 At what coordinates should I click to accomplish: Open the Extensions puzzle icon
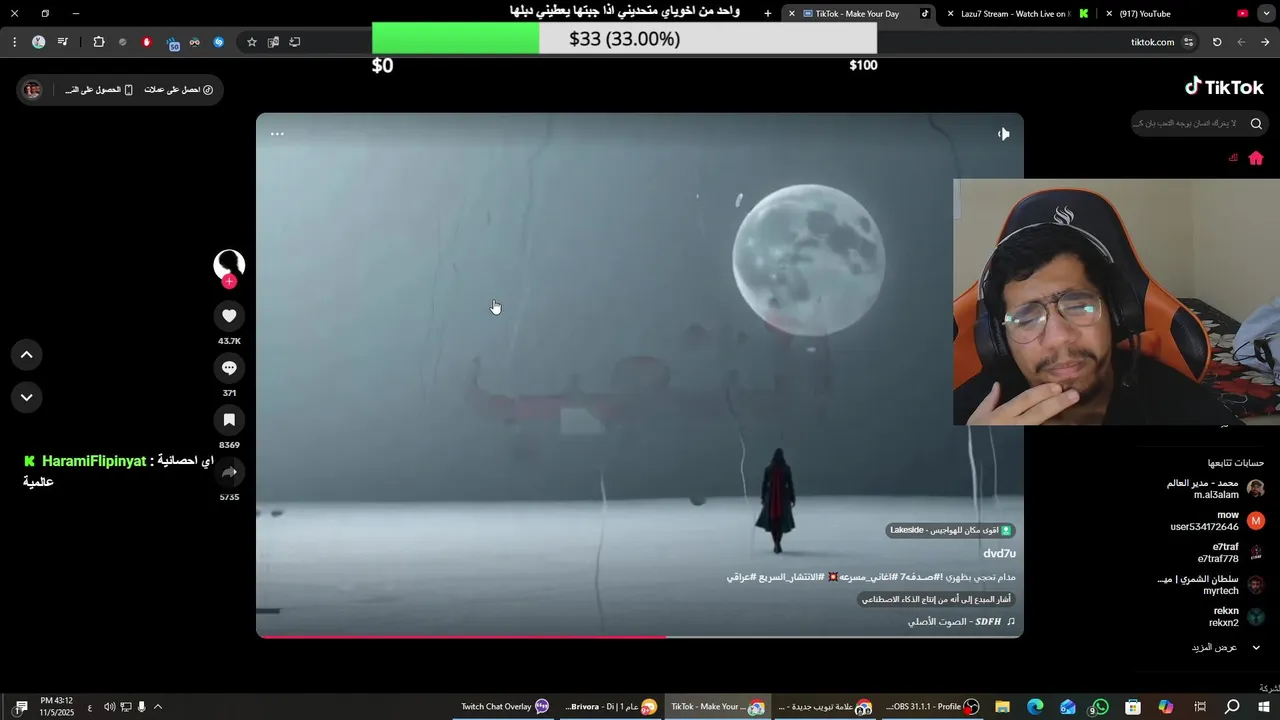pos(98,42)
